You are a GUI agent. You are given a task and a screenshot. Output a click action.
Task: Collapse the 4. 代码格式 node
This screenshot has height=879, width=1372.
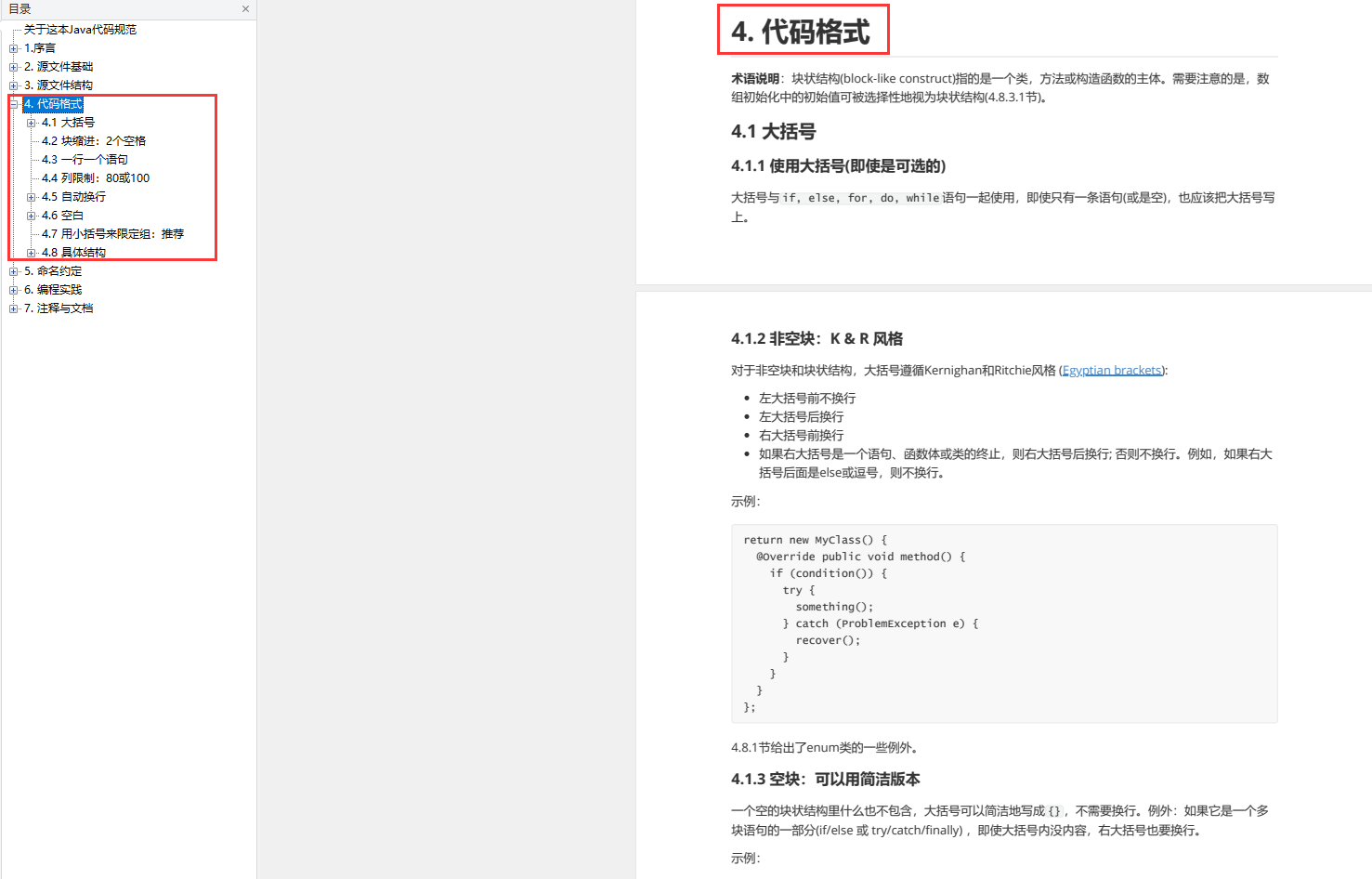13,104
